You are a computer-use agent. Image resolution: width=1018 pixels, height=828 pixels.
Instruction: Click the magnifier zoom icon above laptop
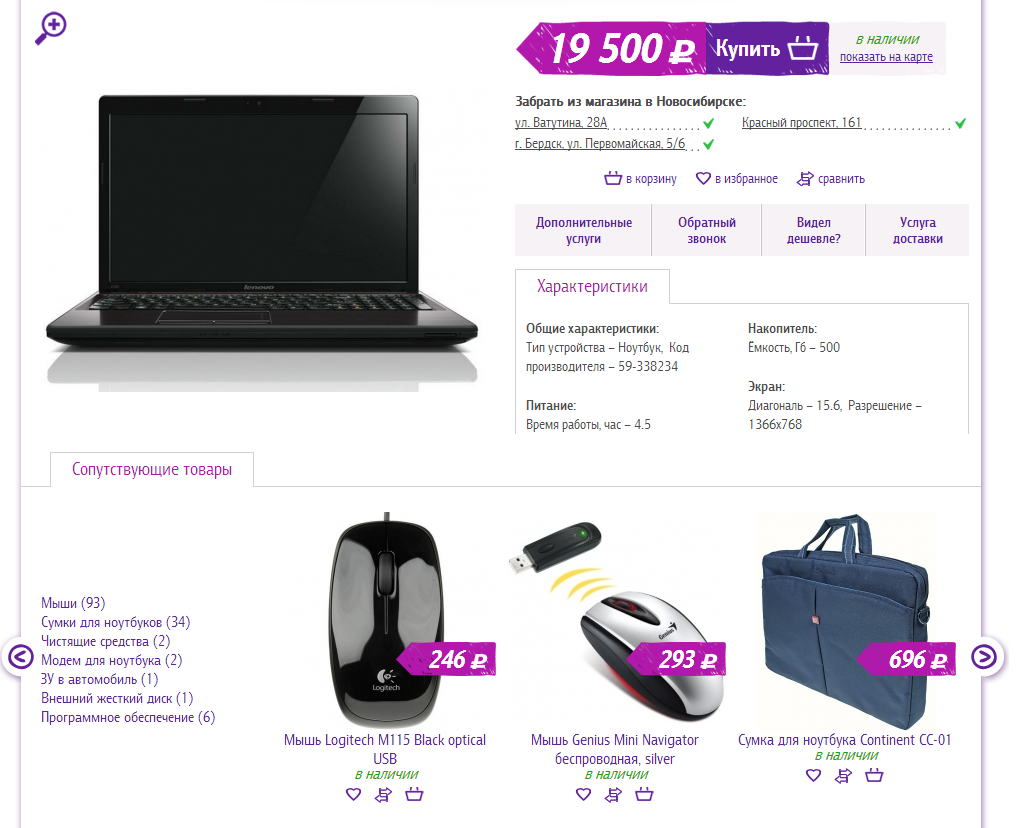tap(51, 29)
